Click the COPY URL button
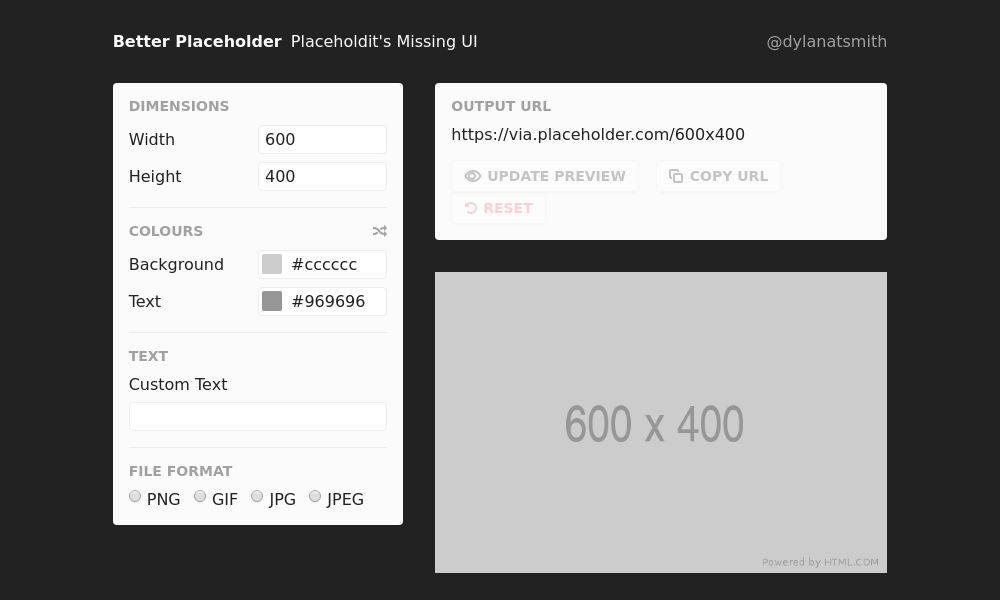 (x=718, y=176)
